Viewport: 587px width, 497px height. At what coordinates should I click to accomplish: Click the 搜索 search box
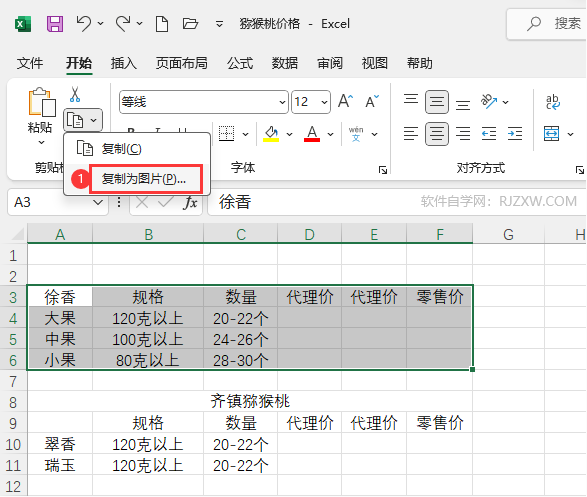(x=547, y=24)
